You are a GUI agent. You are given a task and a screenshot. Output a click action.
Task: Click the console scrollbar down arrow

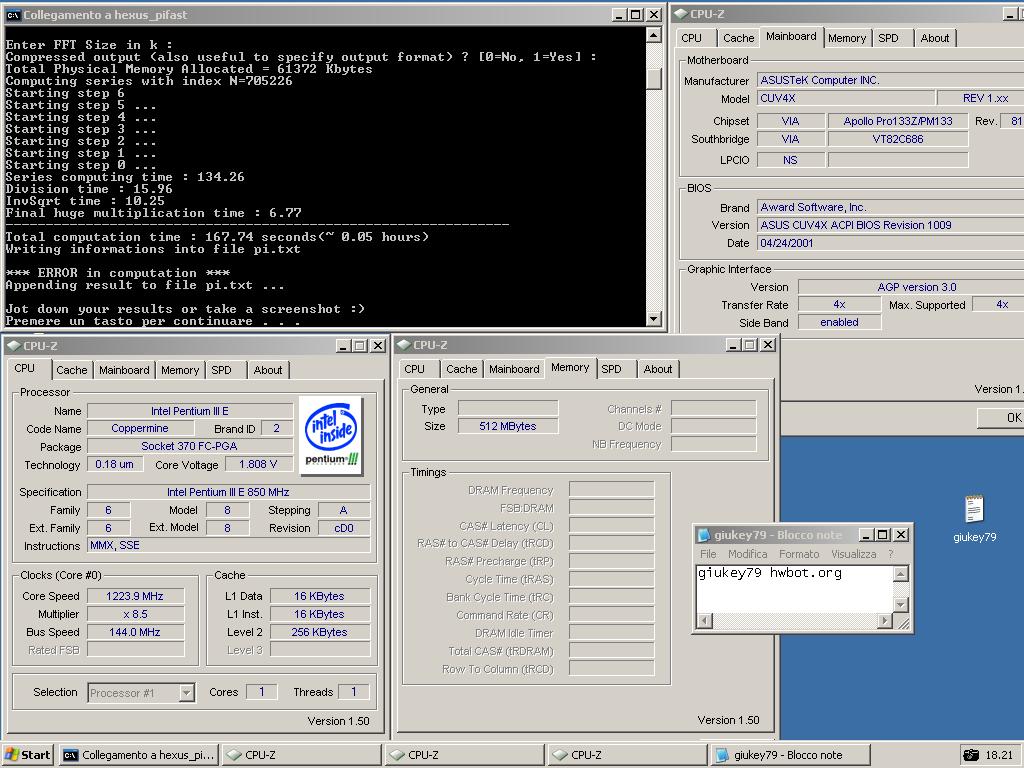click(654, 319)
